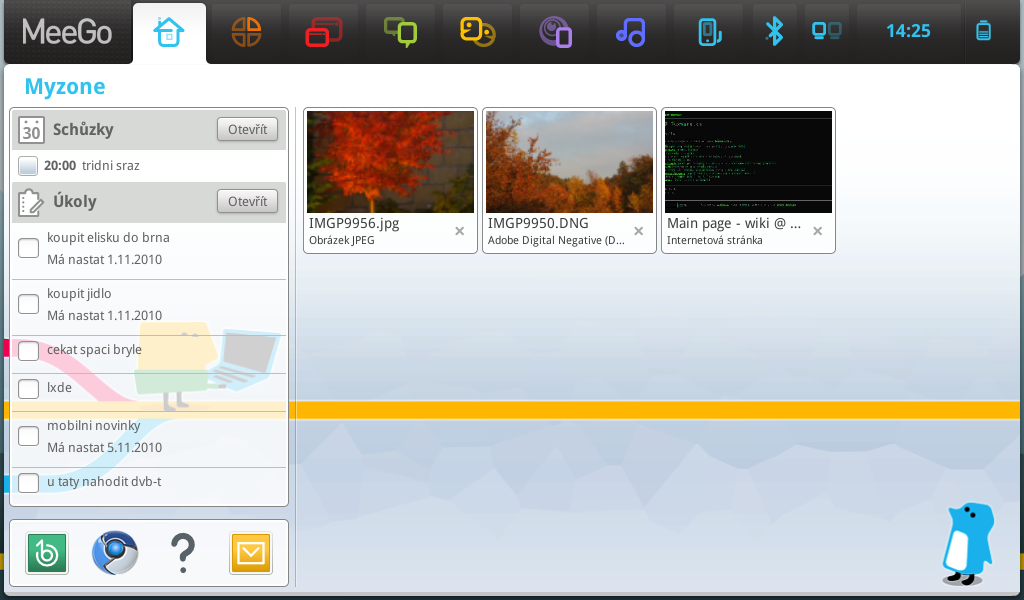Open the green Status chat panel

point(400,31)
